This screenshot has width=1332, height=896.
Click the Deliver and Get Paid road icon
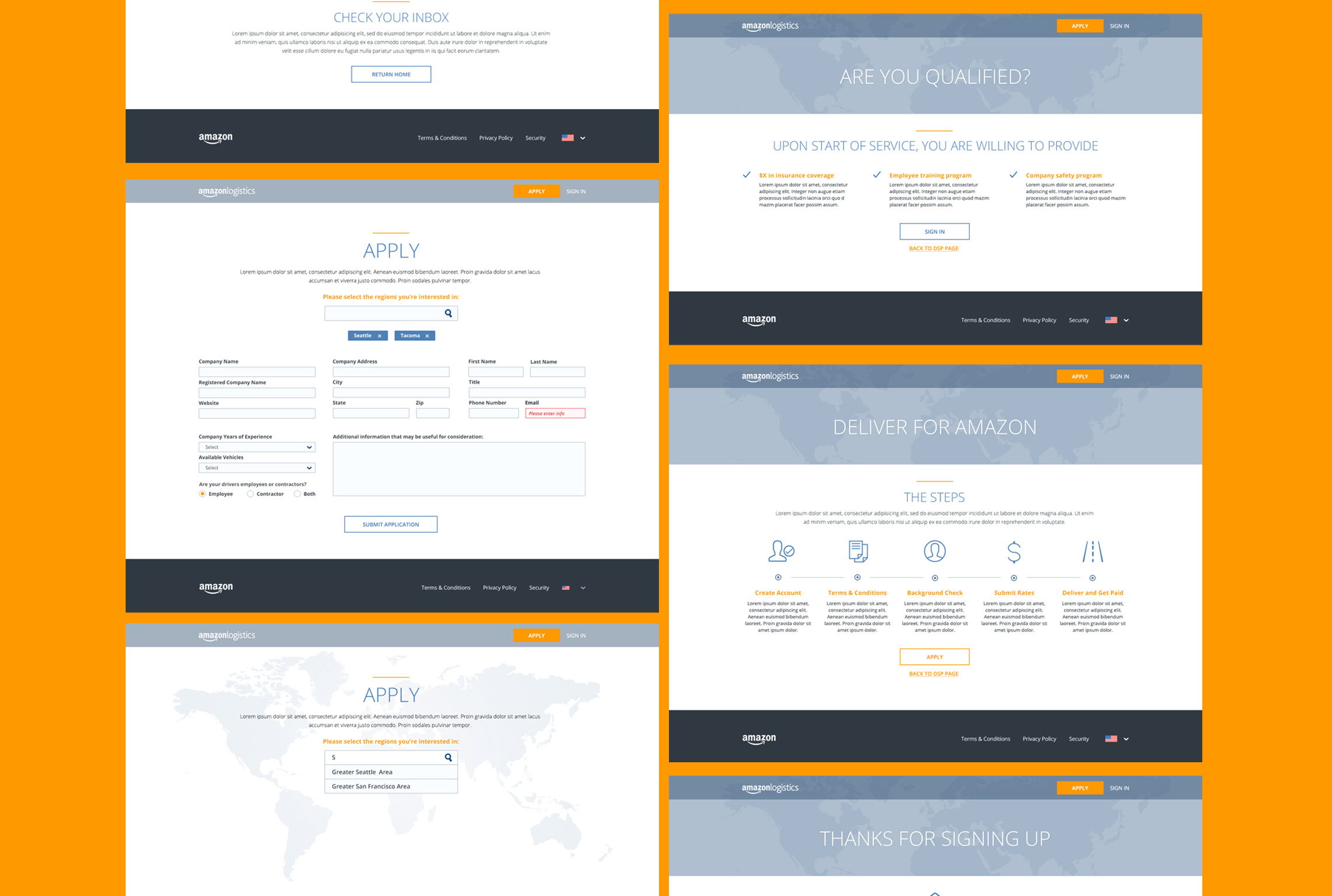pyautogui.click(x=1092, y=551)
